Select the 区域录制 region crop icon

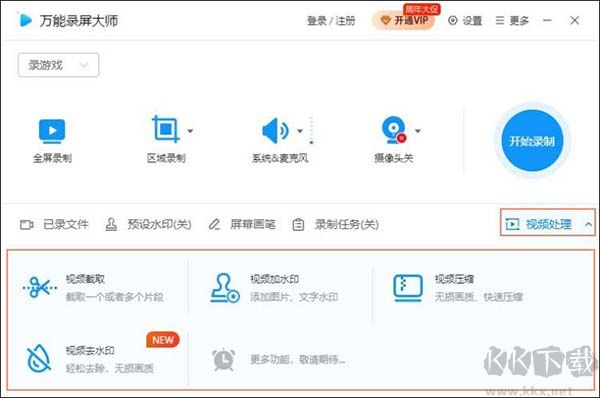tap(166, 129)
